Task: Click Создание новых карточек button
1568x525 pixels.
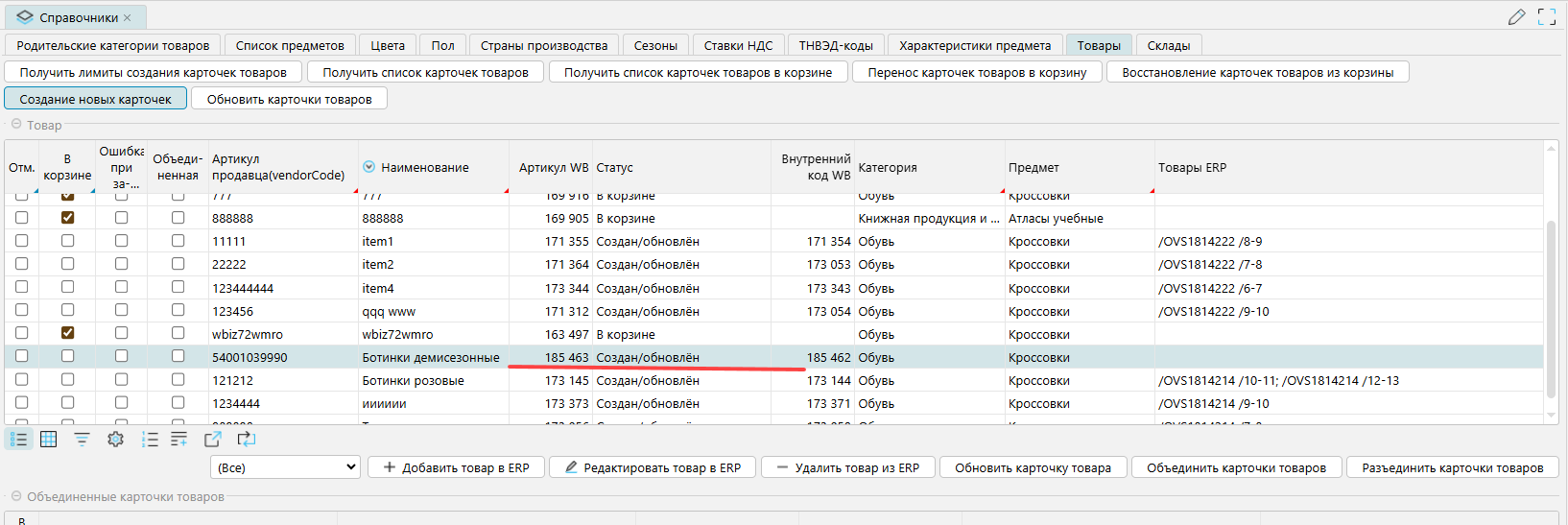Action: [95, 99]
